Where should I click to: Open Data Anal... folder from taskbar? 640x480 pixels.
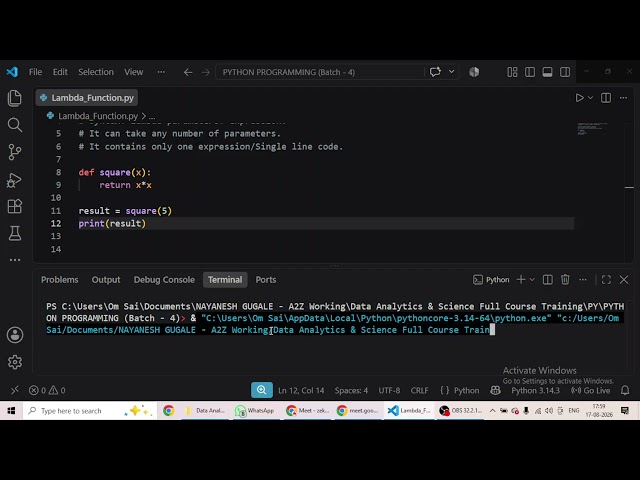pyautogui.click(x=205, y=411)
